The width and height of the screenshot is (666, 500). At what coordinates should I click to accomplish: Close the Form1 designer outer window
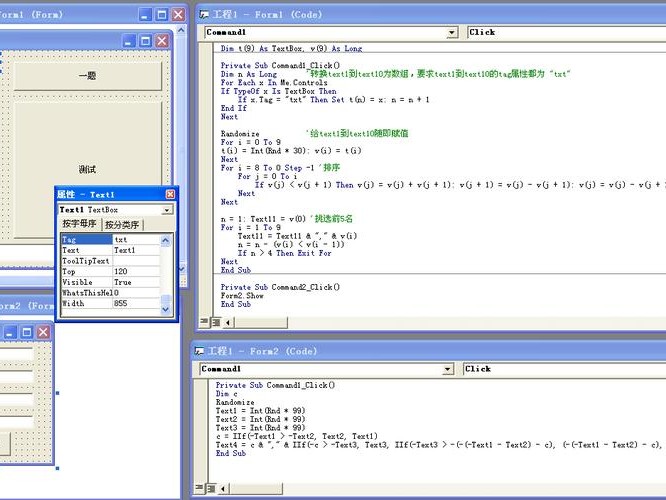[178, 15]
